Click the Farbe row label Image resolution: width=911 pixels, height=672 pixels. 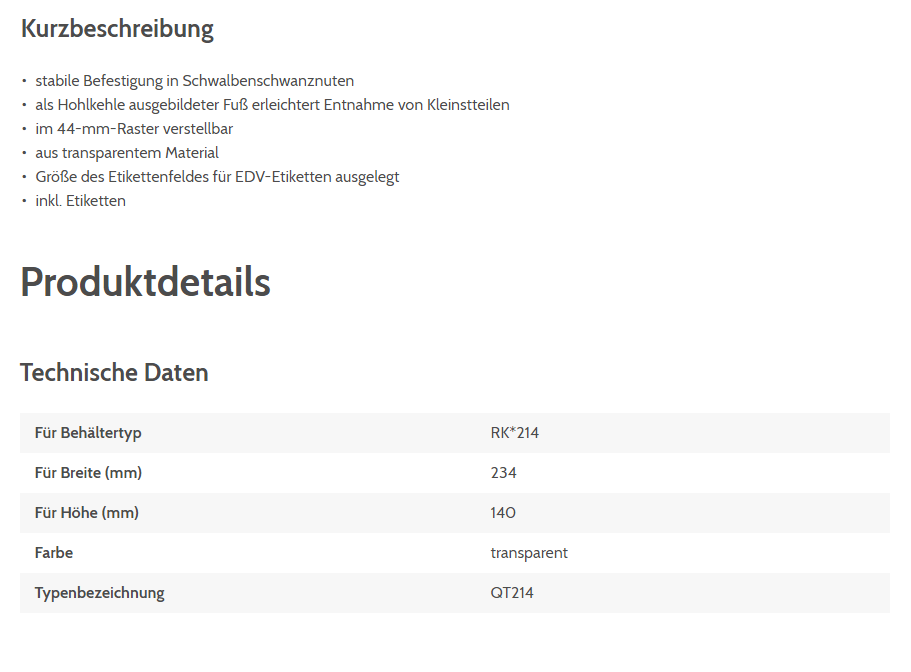coord(54,553)
